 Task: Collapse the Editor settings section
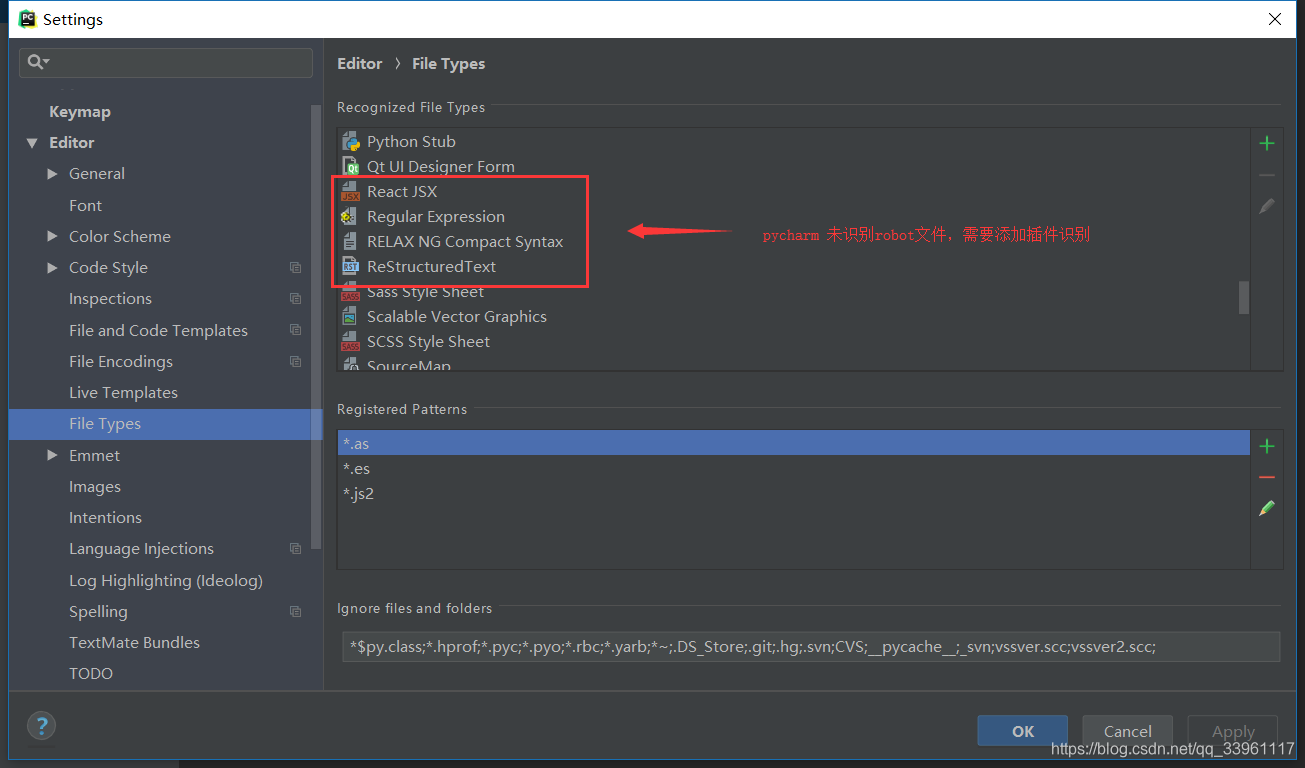(x=32, y=143)
